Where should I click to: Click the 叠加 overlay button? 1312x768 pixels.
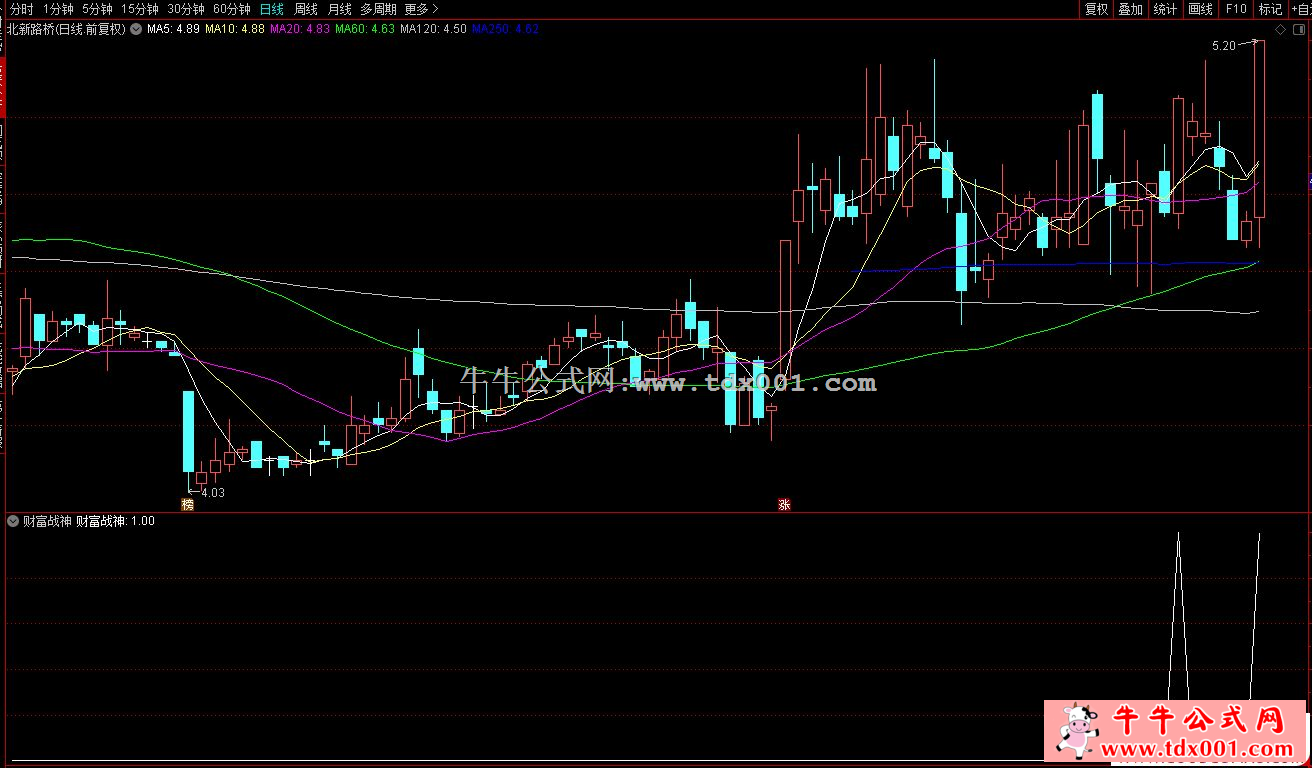coord(1130,9)
